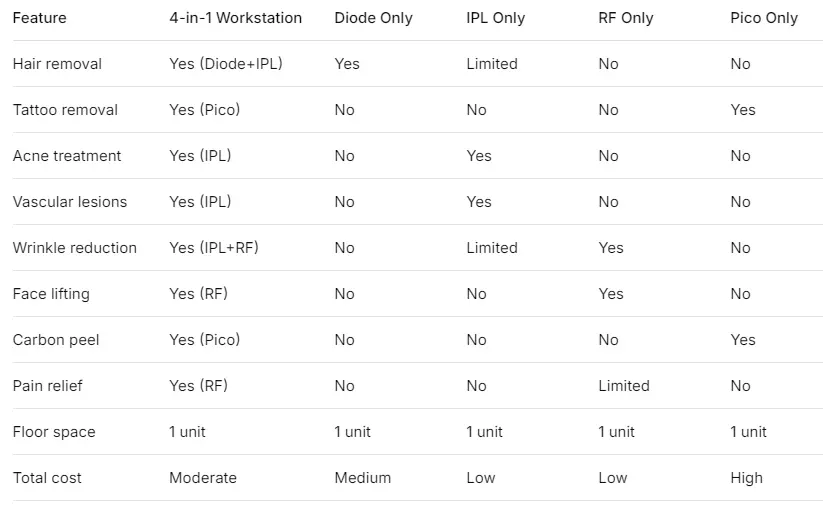Screen dimensions: 823x510
Task: Click the Diode Only column header
Action: click(373, 18)
